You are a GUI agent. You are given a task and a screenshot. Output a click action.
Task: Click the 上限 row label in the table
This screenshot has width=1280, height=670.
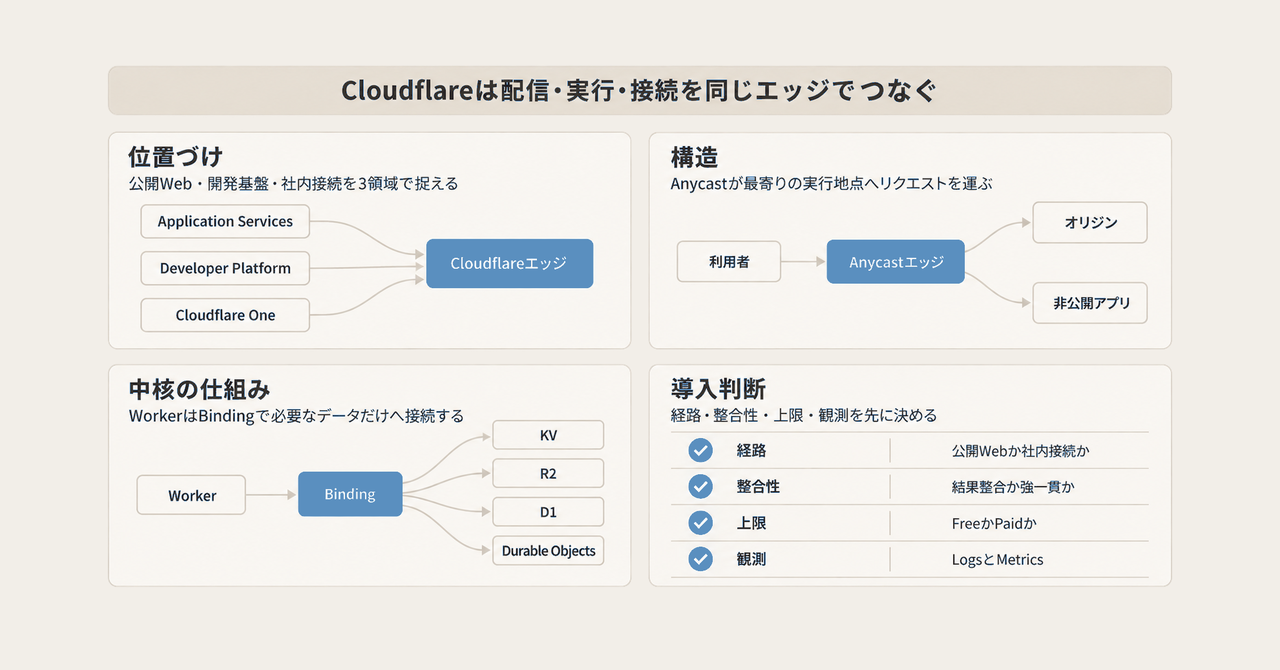click(751, 523)
